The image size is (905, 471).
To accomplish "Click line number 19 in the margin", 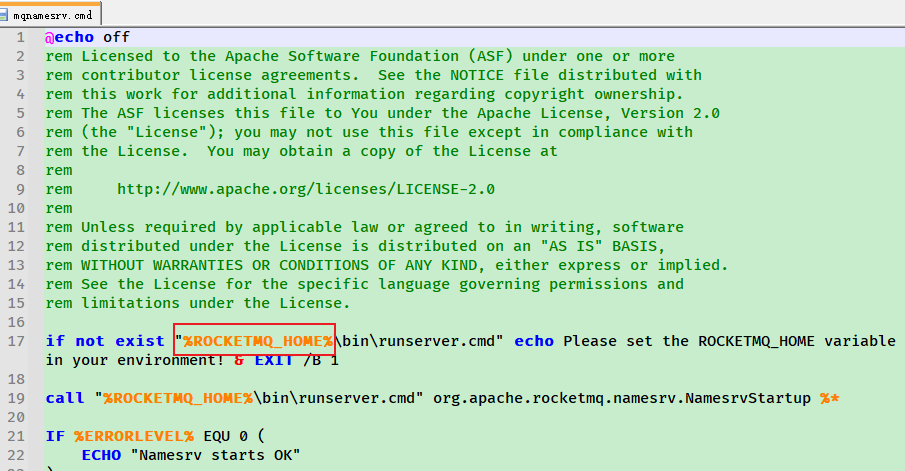I will [x=16, y=398].
